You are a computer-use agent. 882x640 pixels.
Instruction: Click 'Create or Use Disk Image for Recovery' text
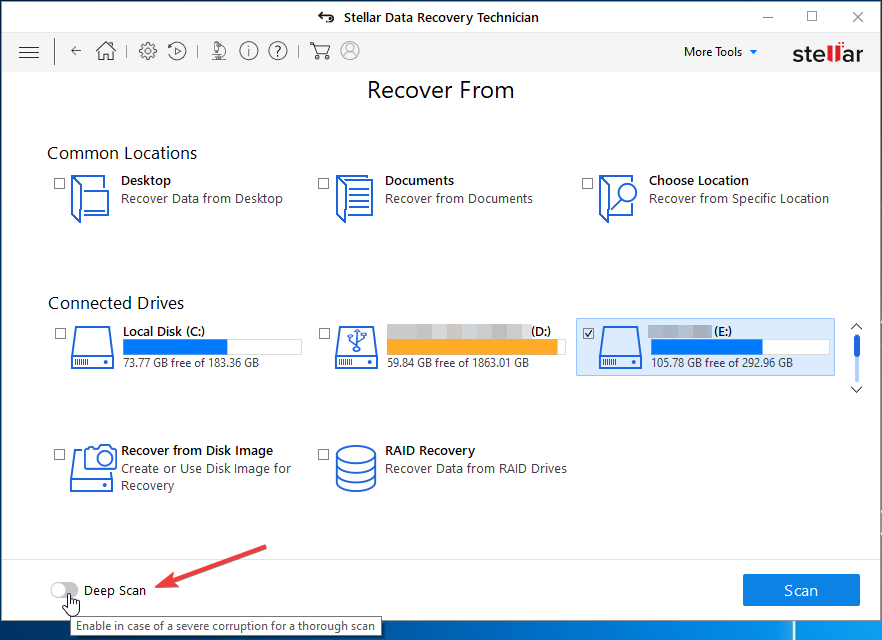[x=206, y=477]
